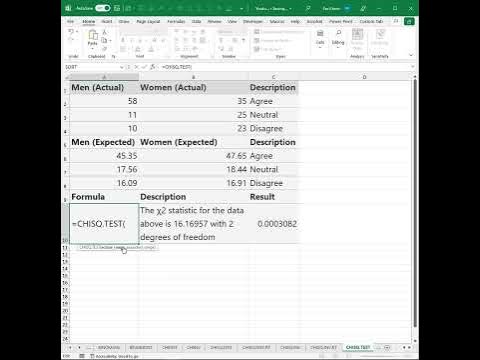Image resolution: width=480 pixels, height=360 pixels.
Task: Expand the Paste options arrow
Action: (93, 49)
